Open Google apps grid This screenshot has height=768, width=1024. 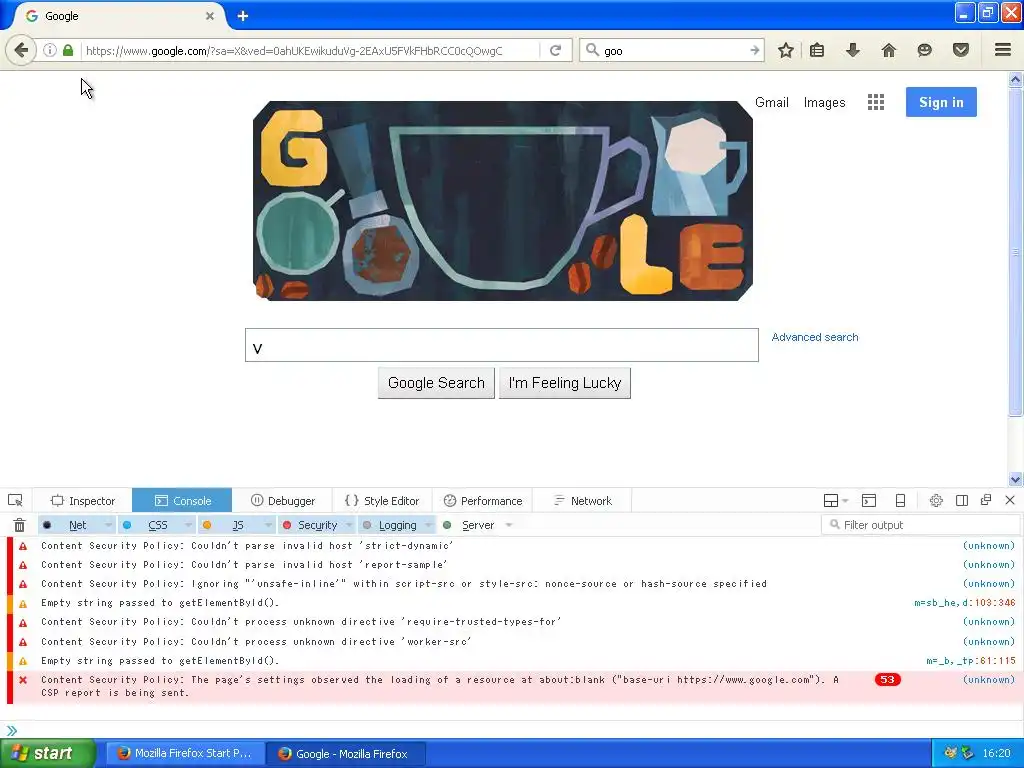pos(876,102)
